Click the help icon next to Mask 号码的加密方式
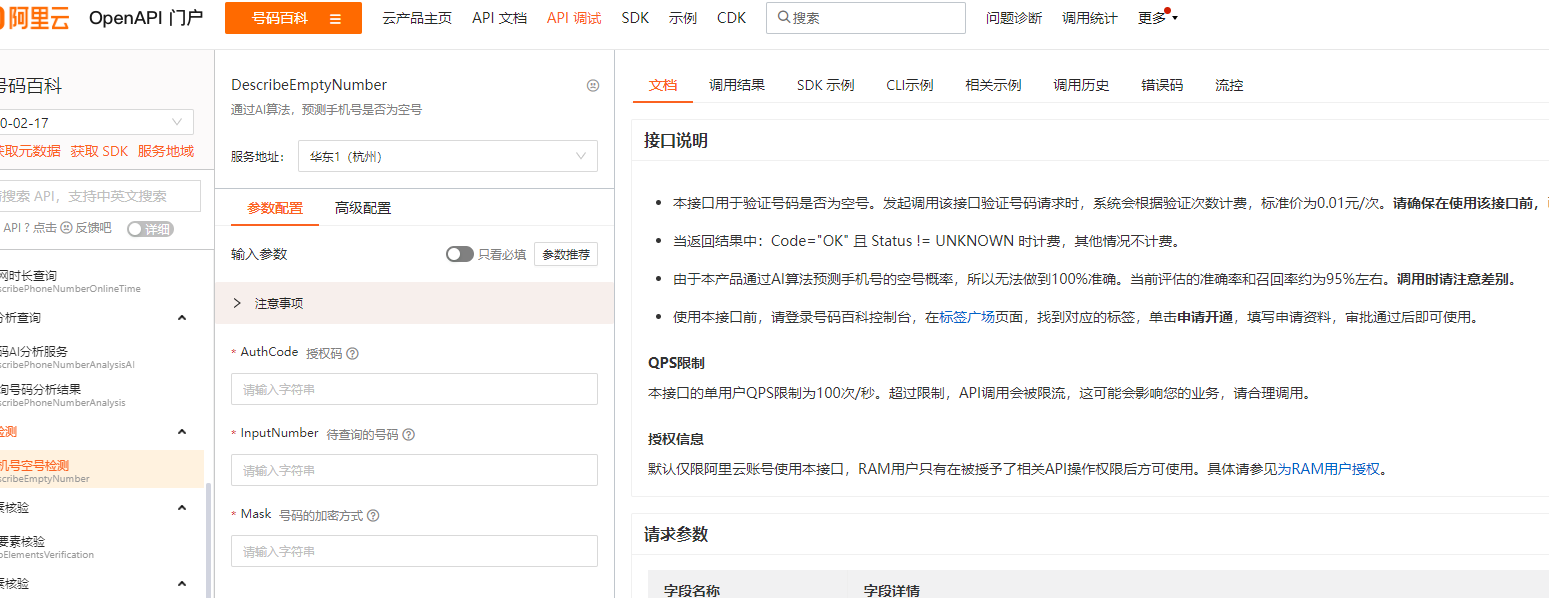 point(373,516)
